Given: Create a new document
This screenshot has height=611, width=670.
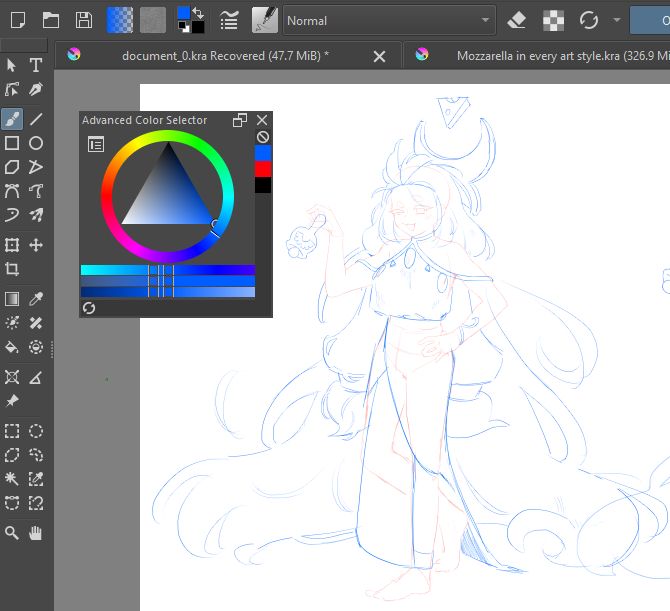Looking at the screenshot, I should point(18,20).
